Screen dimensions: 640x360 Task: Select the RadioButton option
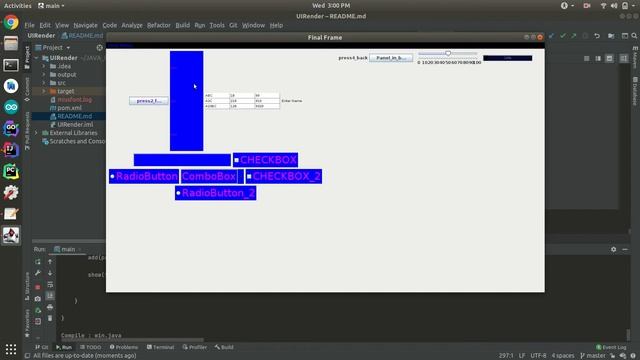pos(112,176)
